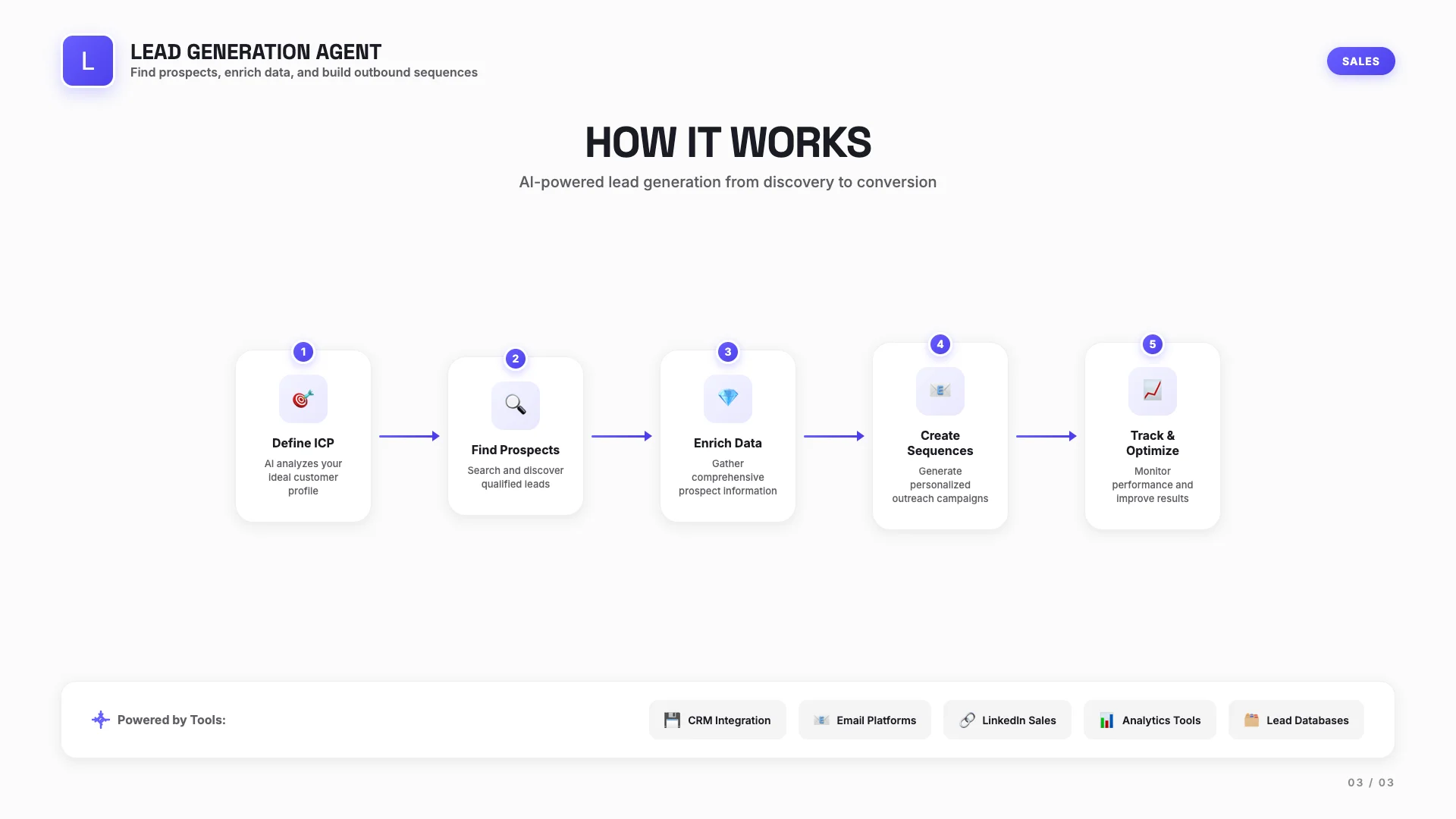Click the floppy disk CRM Integration icon
Image resolution: width=1456 pixels, height=819 pixels.
(x=672, y=720)
